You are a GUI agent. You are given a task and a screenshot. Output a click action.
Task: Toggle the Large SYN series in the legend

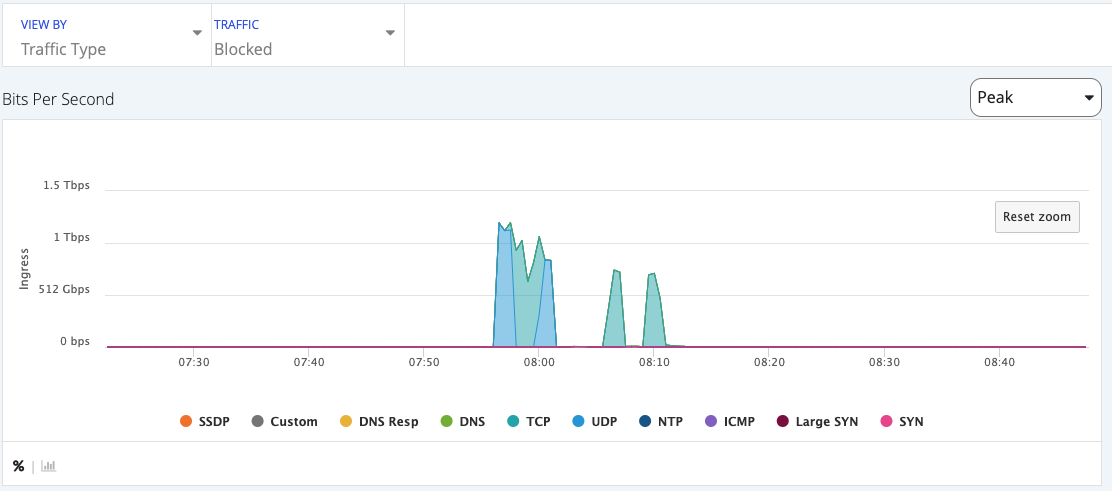click(817, 421)
